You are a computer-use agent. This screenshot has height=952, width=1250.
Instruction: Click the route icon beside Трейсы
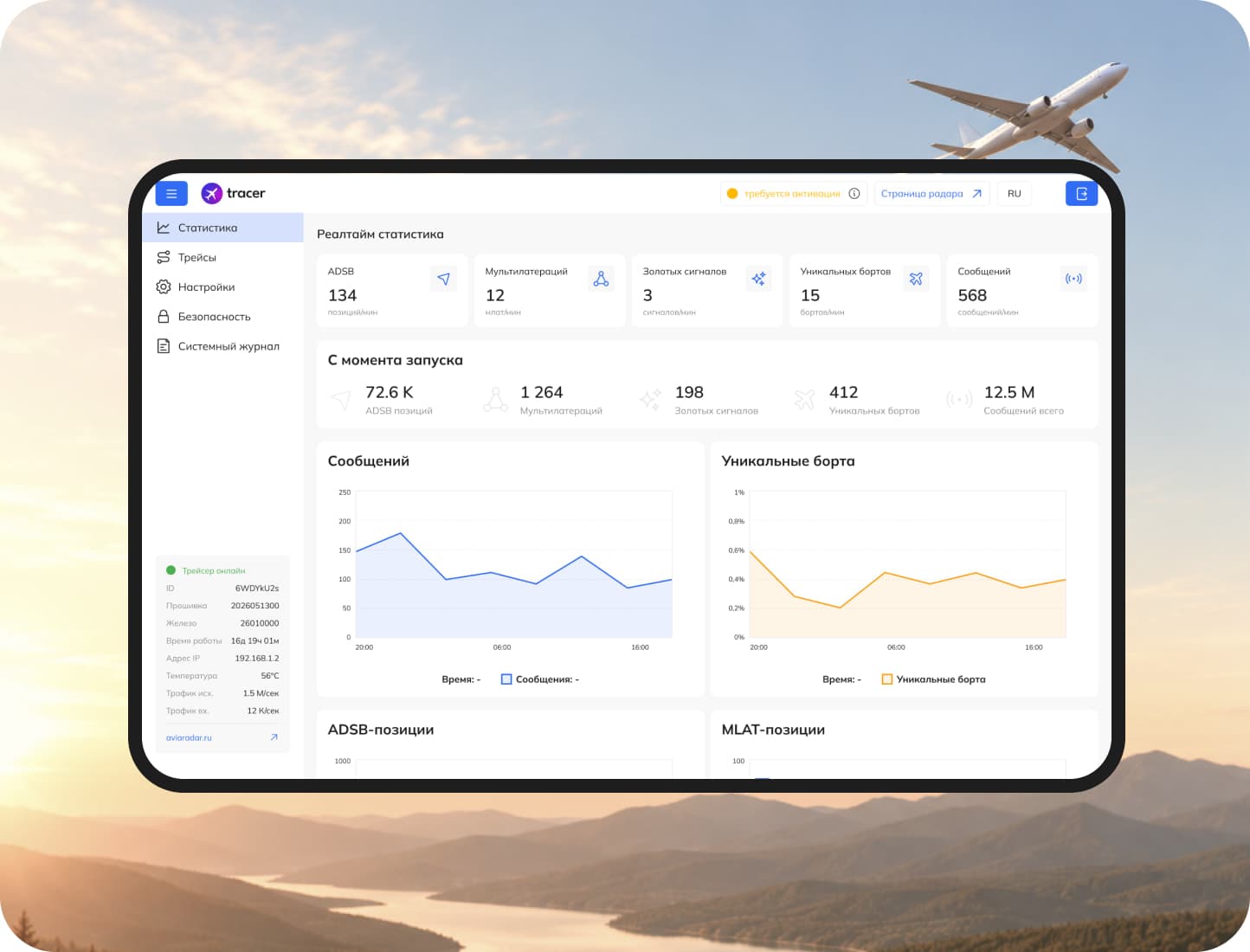tap(164, 257)
